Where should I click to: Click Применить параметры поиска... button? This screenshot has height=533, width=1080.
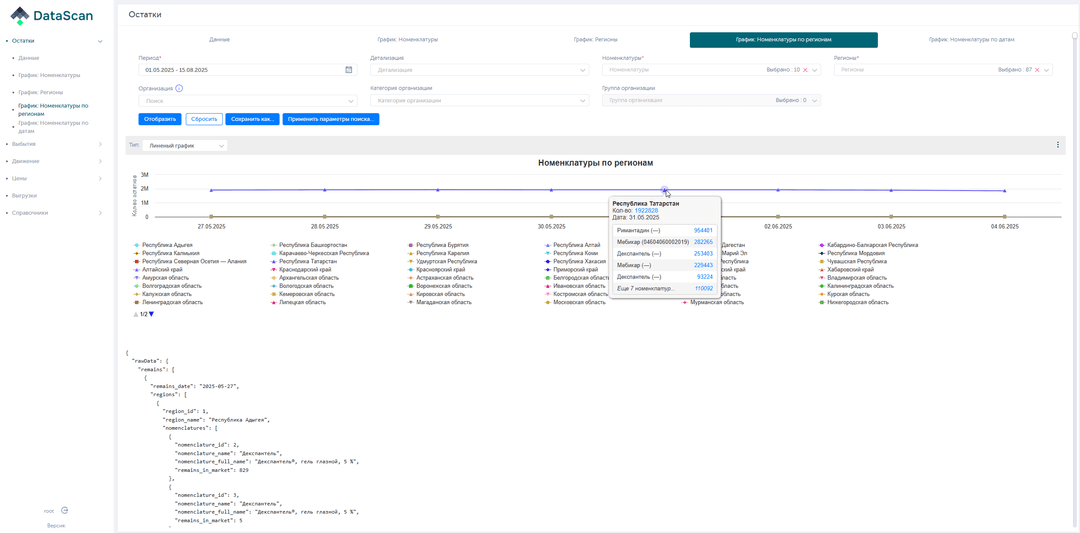331,119
